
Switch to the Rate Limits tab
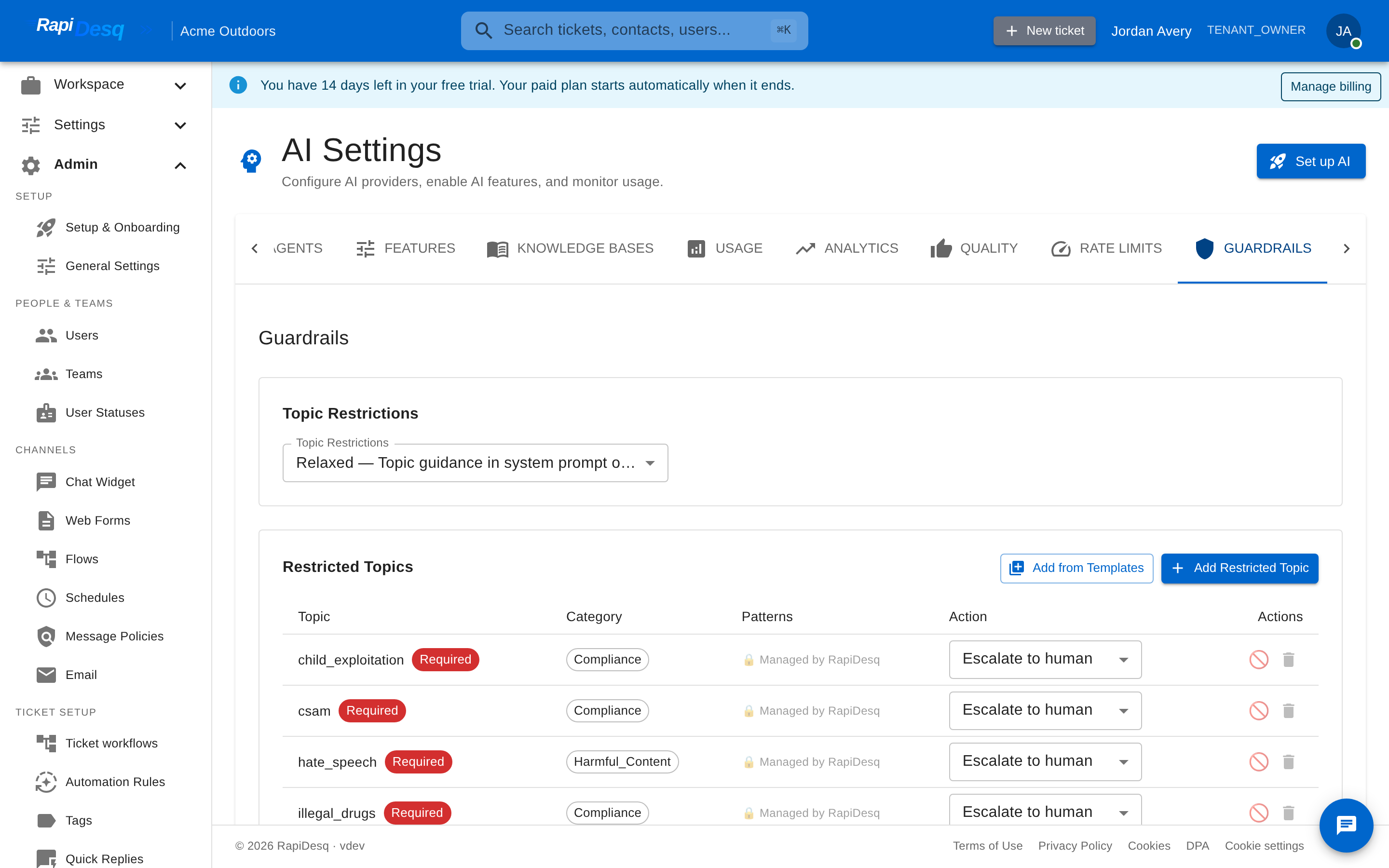pyautogui.click(x=1106, y=248)
